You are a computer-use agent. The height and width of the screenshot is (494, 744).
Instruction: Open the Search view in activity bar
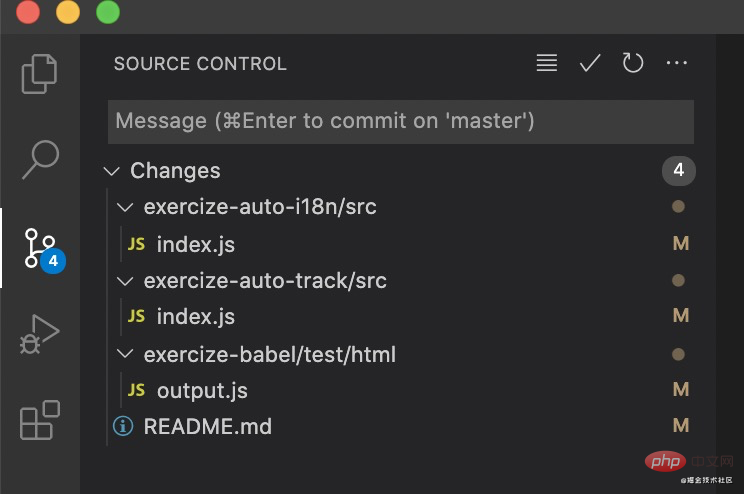click(41, 157)
